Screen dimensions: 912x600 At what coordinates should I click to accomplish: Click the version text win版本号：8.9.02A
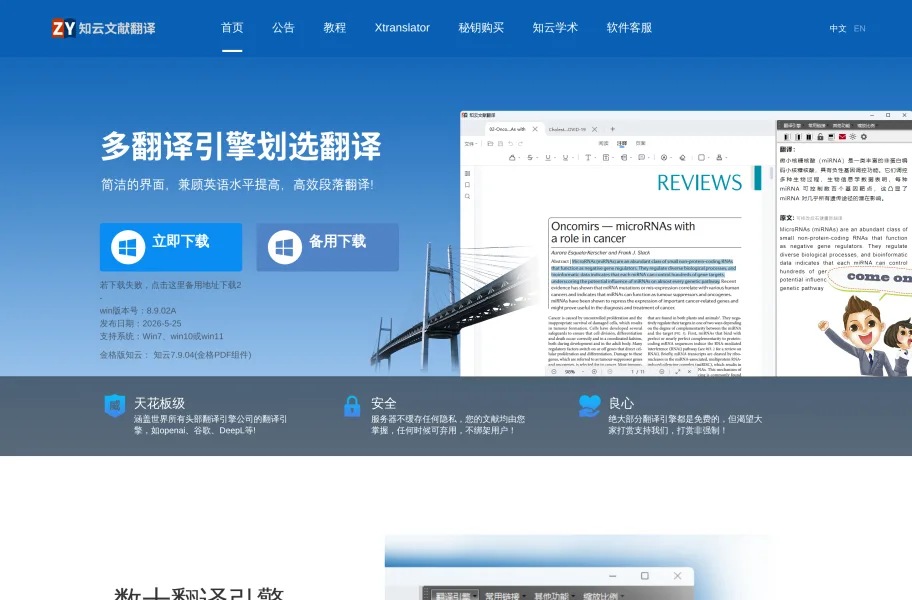(x=138, y=310)
